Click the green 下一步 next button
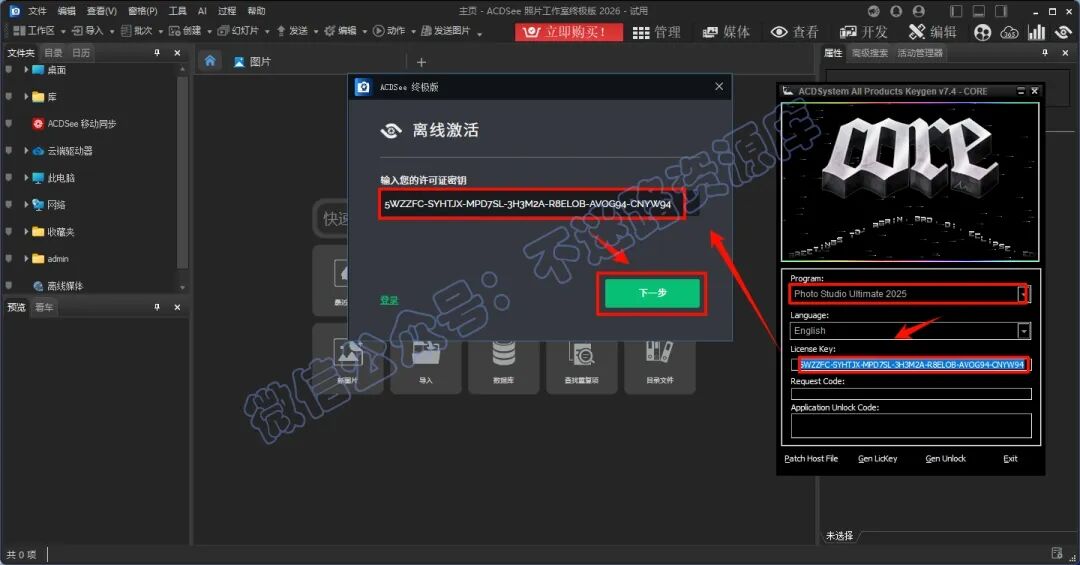1080x565 pixels. tap(652, 294)
